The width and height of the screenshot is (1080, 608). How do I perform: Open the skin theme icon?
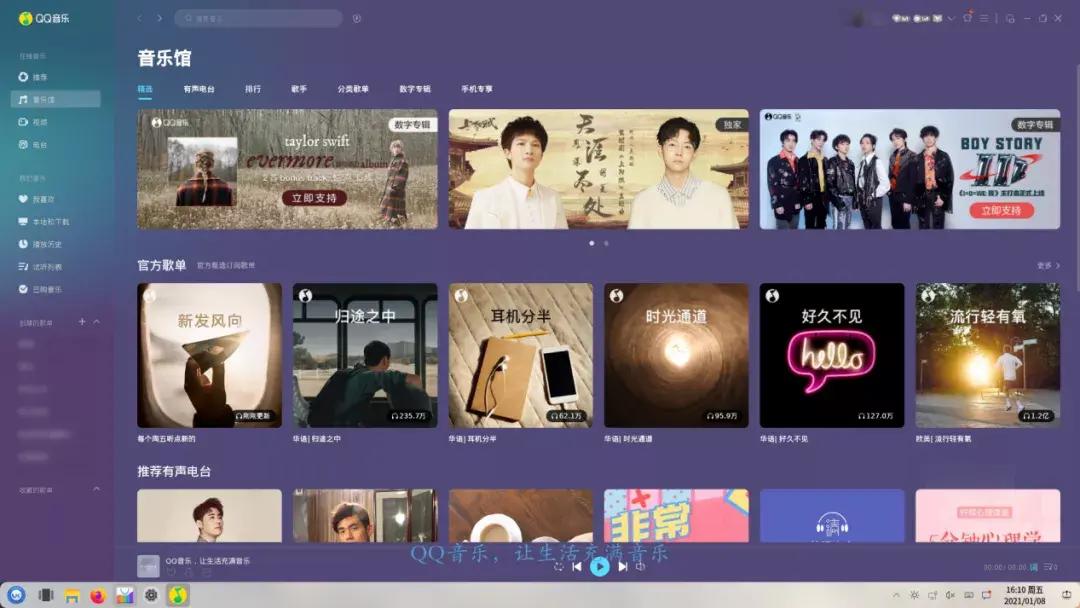tap(968, 18)
